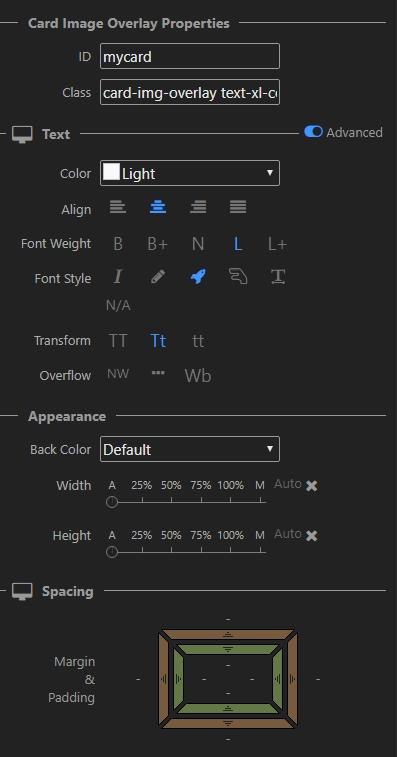Apply justified text alignment
The height and width of the screenshot is (757, 397).
click(x=238, y=208)
